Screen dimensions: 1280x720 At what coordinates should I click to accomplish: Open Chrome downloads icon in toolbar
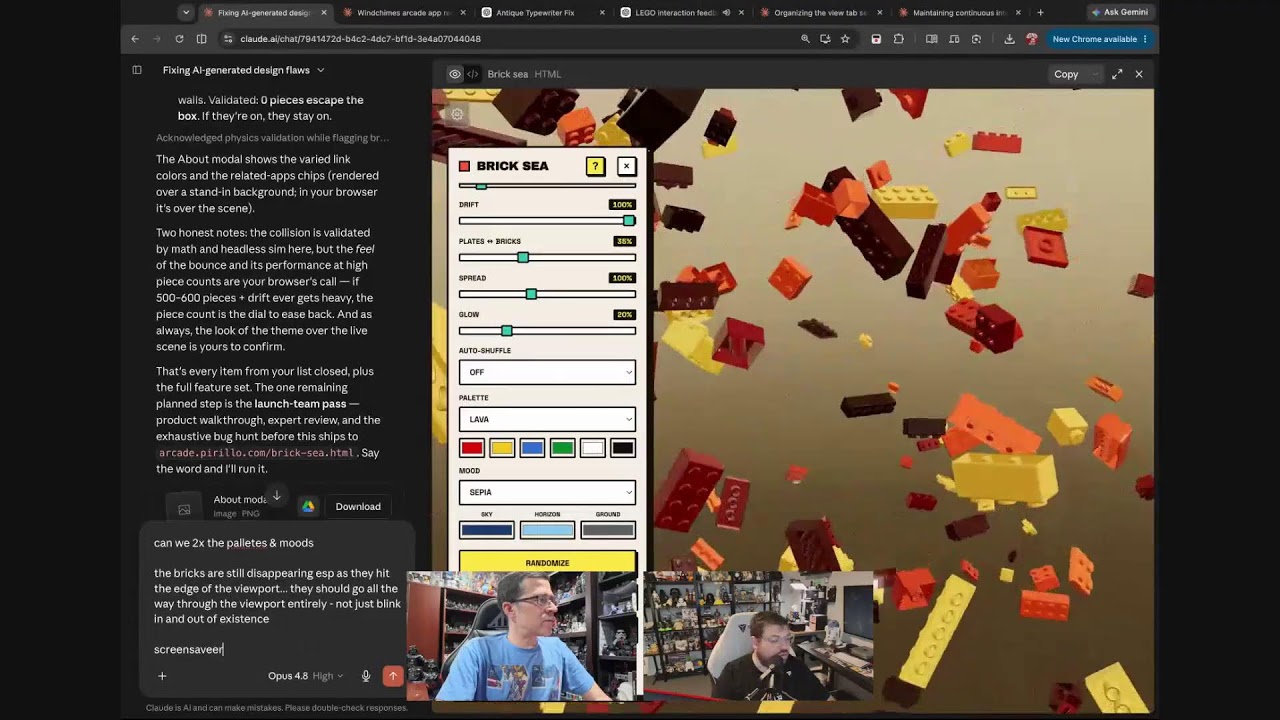1009,39
